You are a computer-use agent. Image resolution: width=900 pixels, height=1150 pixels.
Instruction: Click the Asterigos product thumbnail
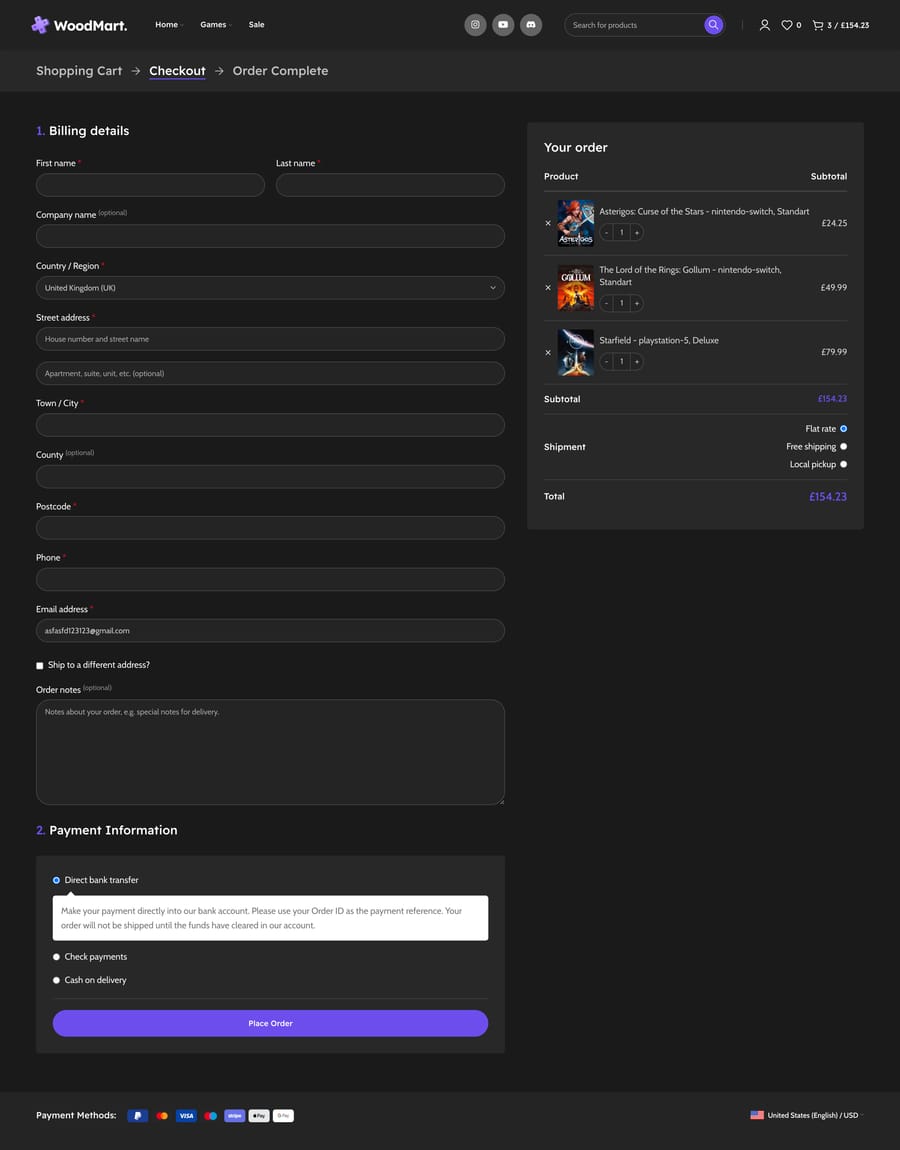point(576,223)
